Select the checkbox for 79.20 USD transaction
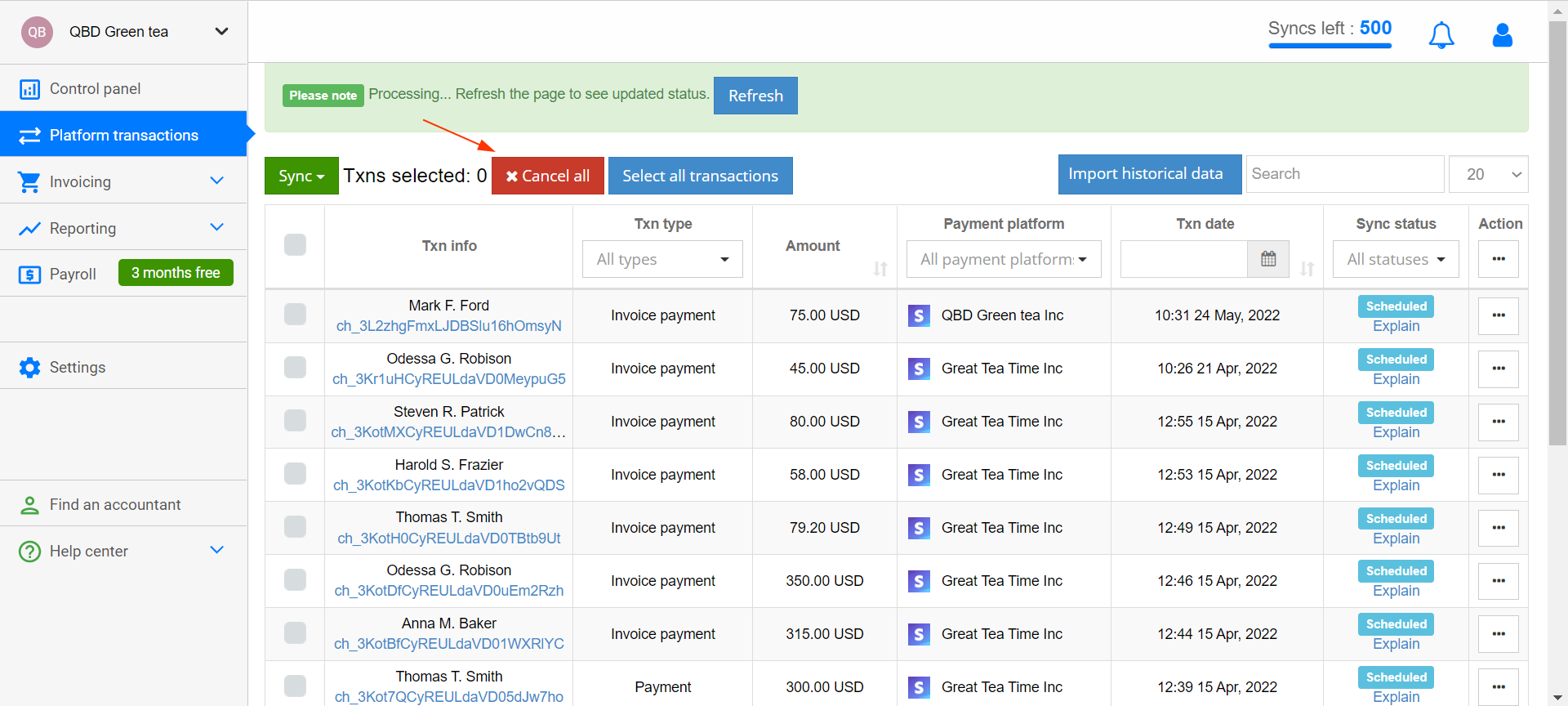 click(x=295, y=527)
